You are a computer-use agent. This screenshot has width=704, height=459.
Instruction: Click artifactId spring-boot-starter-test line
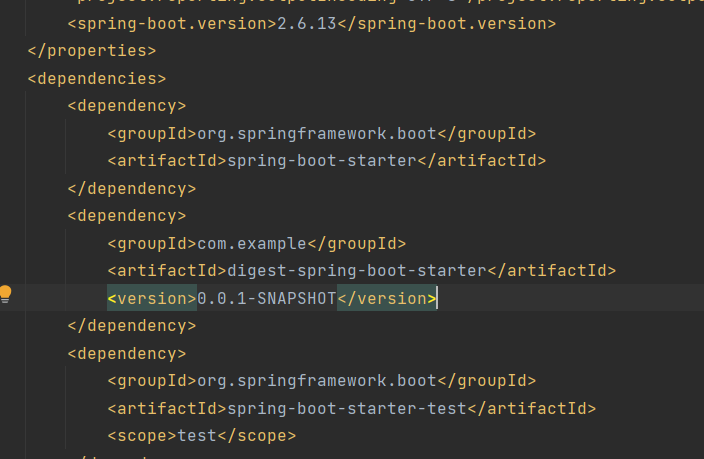click(352, 409)
